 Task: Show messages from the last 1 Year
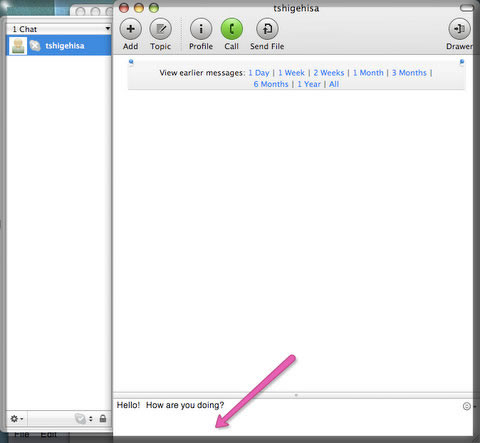[x=309, y=84]
